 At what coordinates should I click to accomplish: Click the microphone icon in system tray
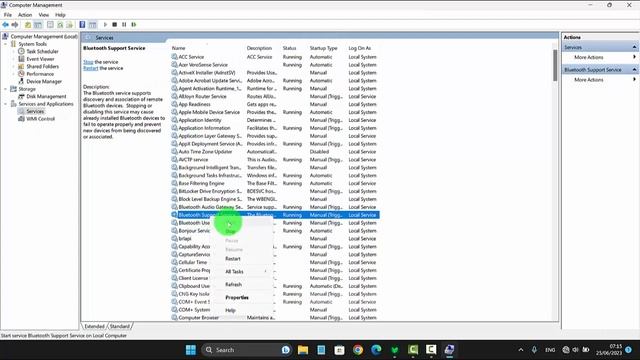coord(534,350)
